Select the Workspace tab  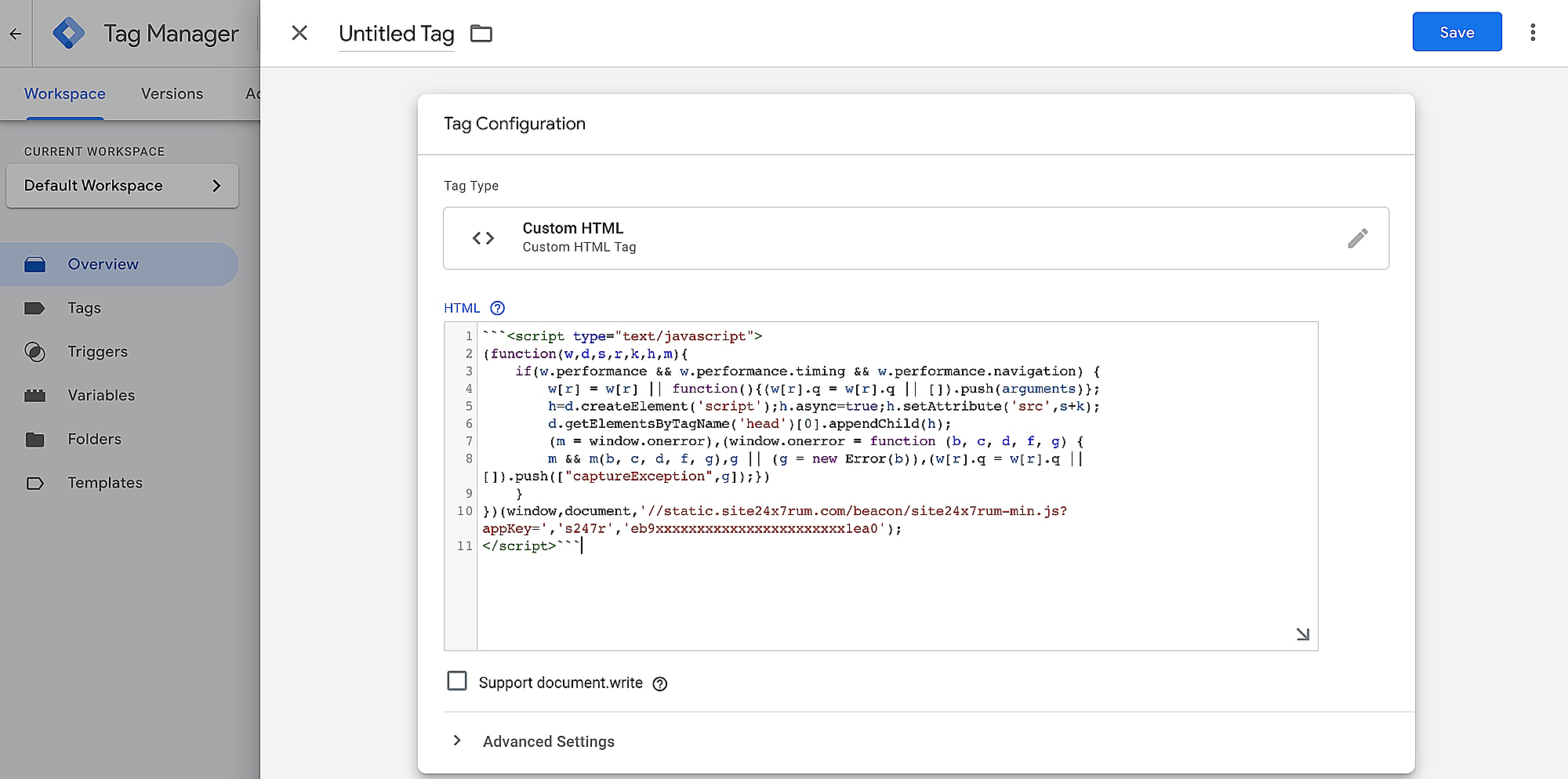coord(64,94)
